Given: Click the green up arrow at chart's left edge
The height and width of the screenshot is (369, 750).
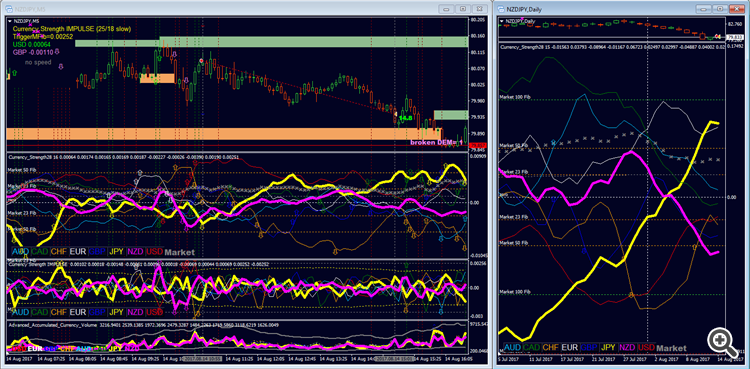Looking at the screenshot, I should (x=14, y=73).
